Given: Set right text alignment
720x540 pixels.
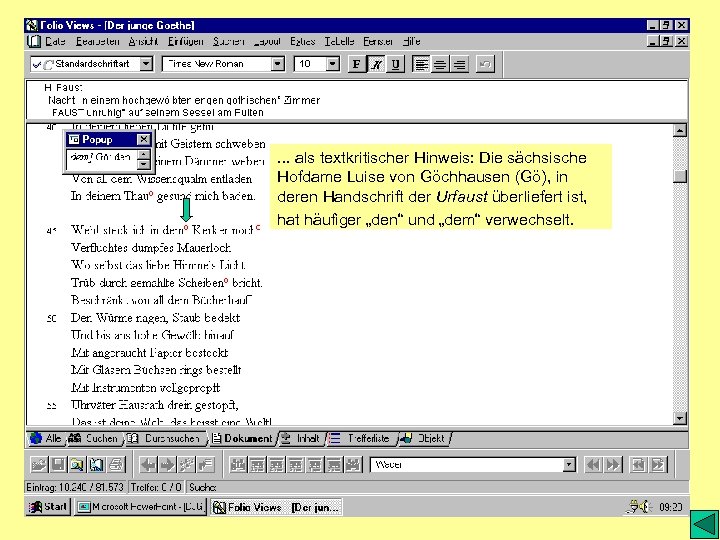Looking at the screenshot, I should [459, 64].
